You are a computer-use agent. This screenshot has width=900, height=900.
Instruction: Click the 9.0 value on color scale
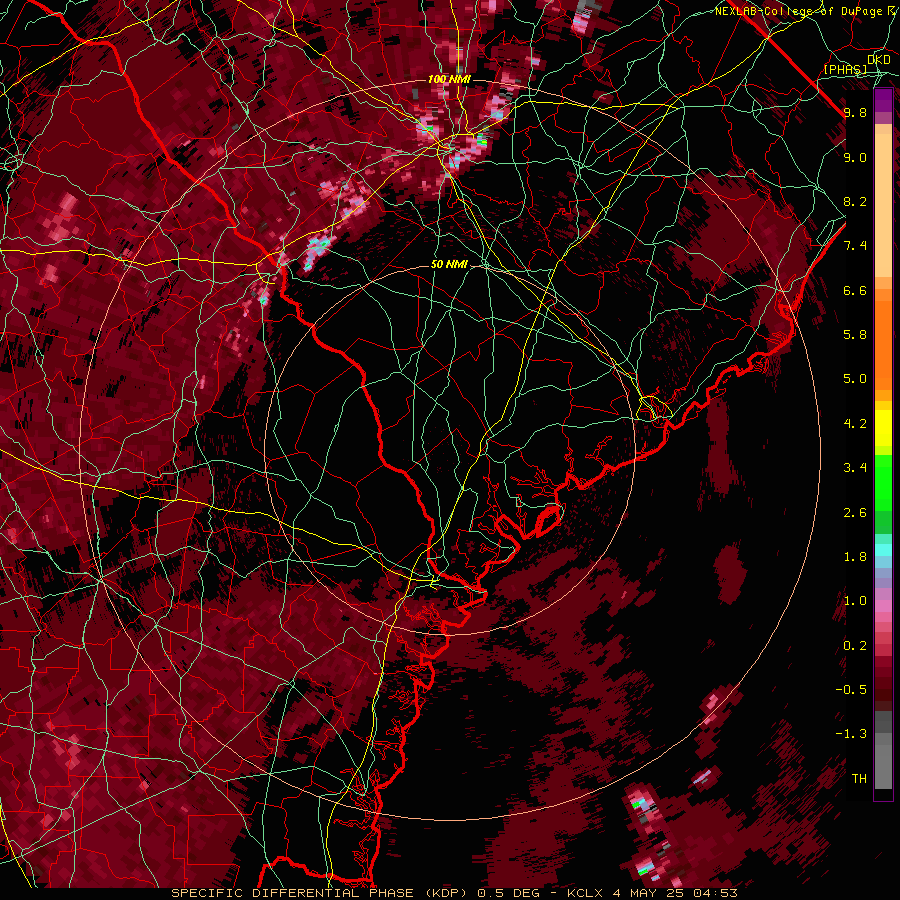pos(855,157)
